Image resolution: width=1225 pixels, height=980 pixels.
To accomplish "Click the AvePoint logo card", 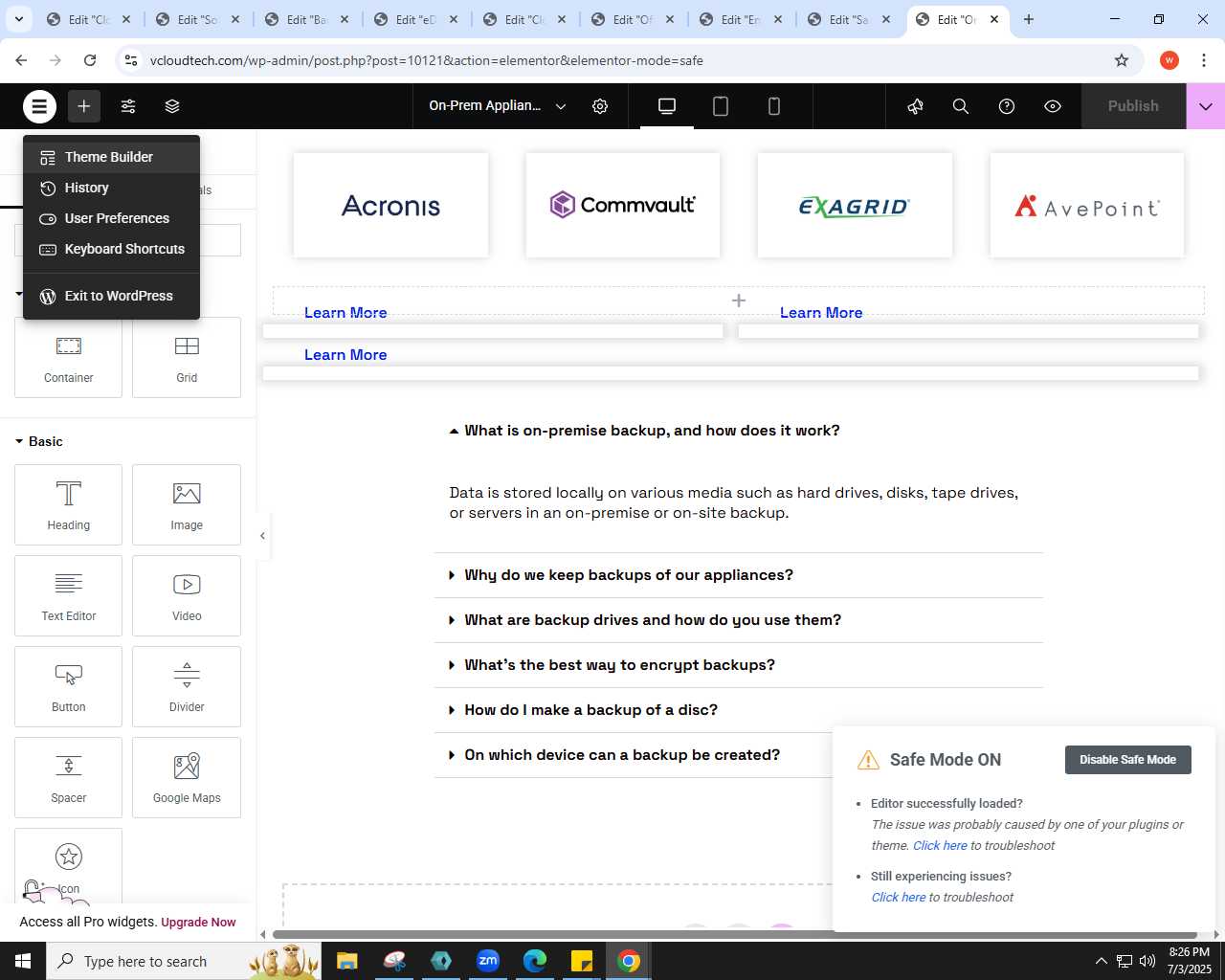I will [x=1087, y=205].
